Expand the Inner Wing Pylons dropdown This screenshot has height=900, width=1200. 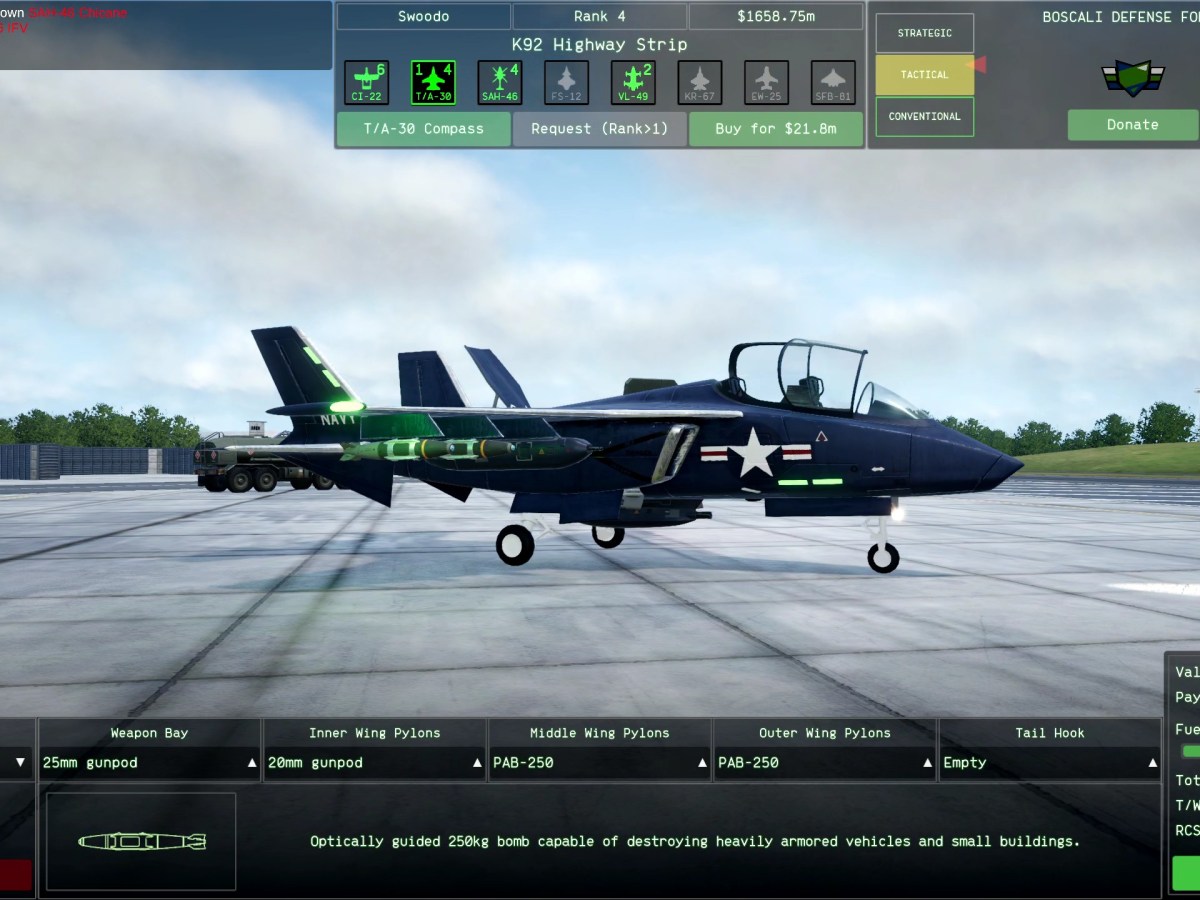[x=374, y=763]
